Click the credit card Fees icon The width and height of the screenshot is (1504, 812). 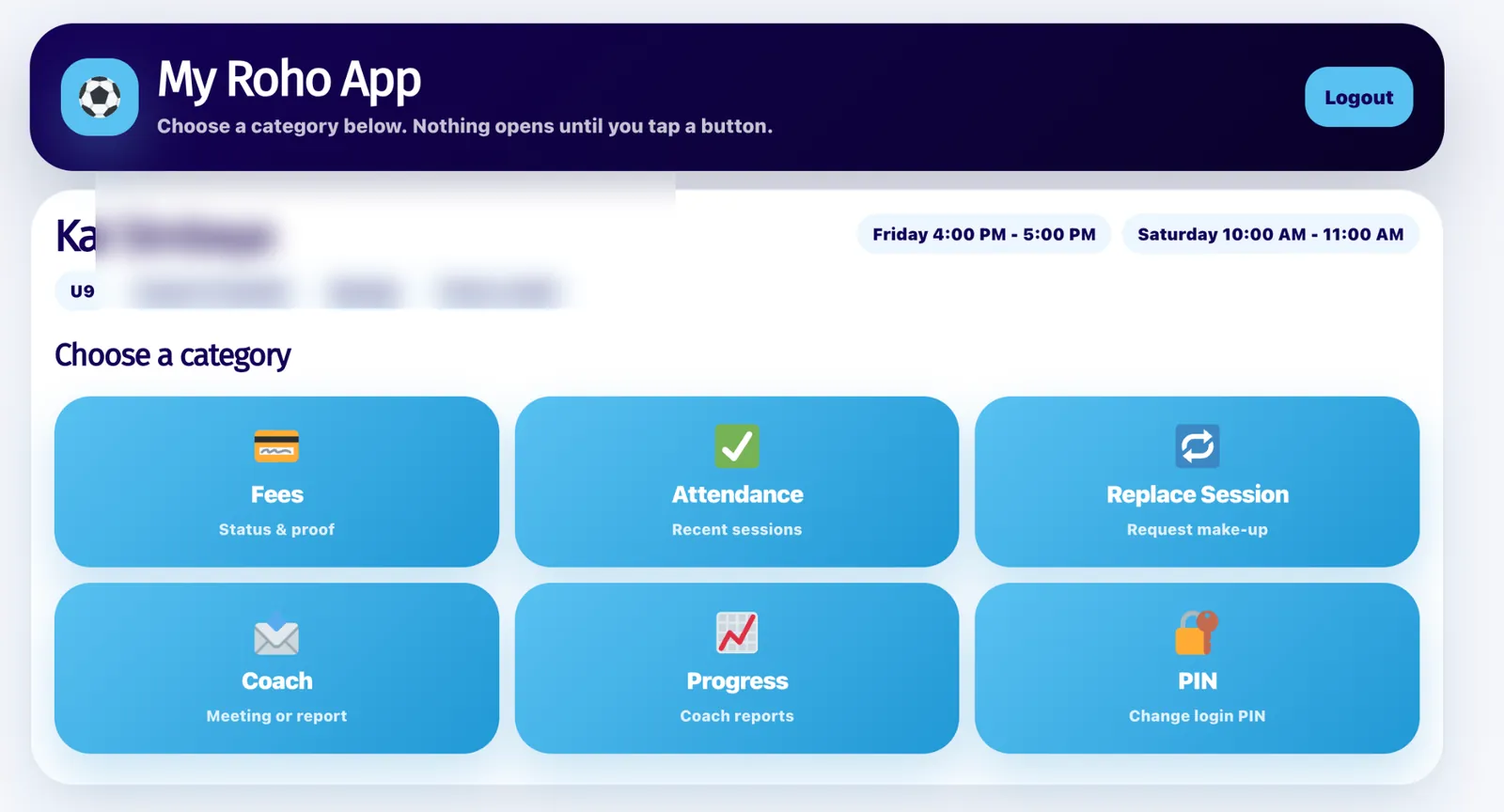(276, 446)
